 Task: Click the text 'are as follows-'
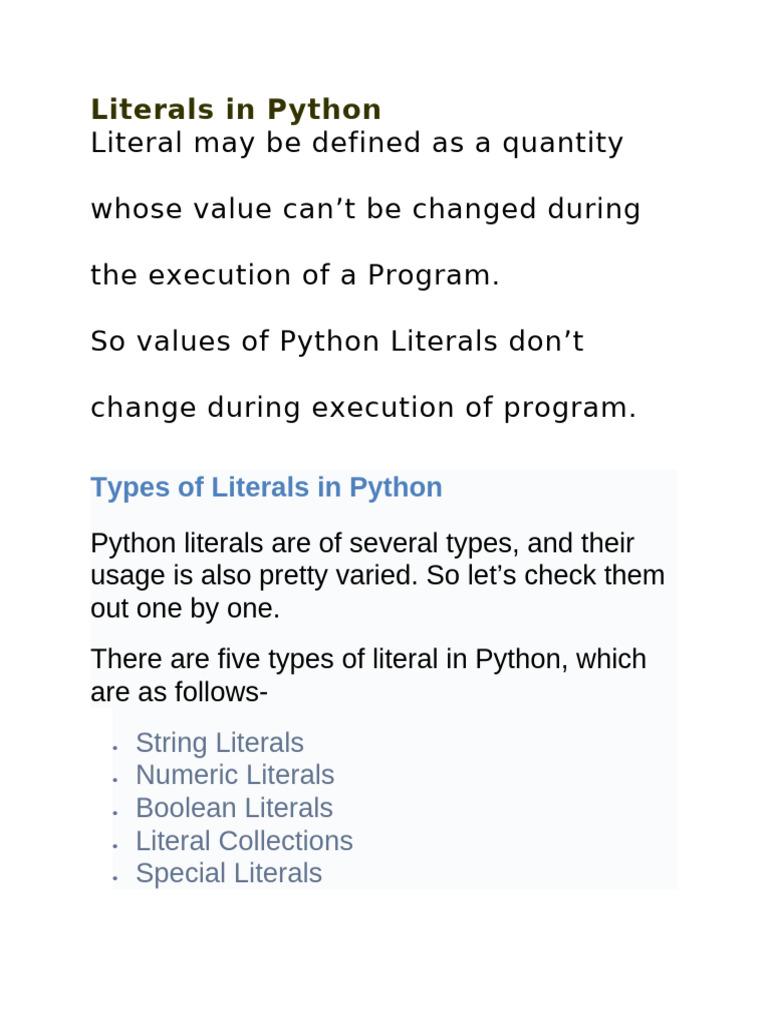pos(180,692)
